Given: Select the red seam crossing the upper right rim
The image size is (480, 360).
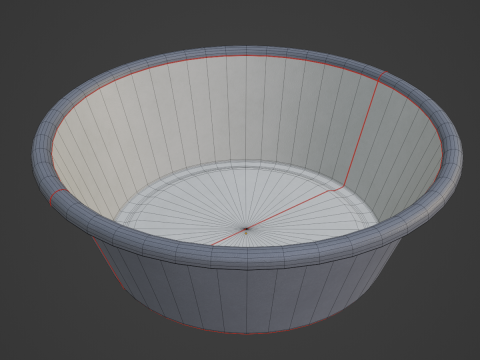Looking at the screenshot, I should tap(383, 77).
